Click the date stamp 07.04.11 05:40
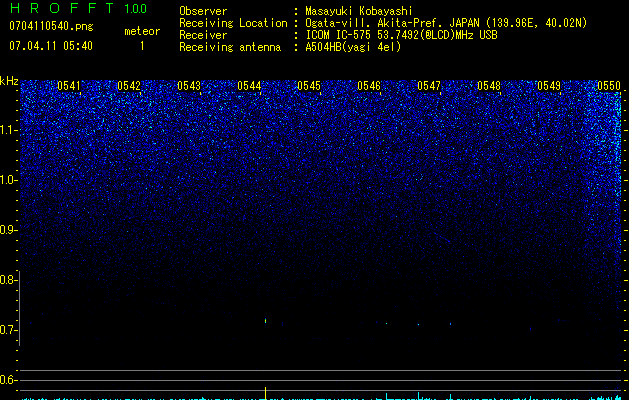This screenshot has height=400, width=629. 51,46
